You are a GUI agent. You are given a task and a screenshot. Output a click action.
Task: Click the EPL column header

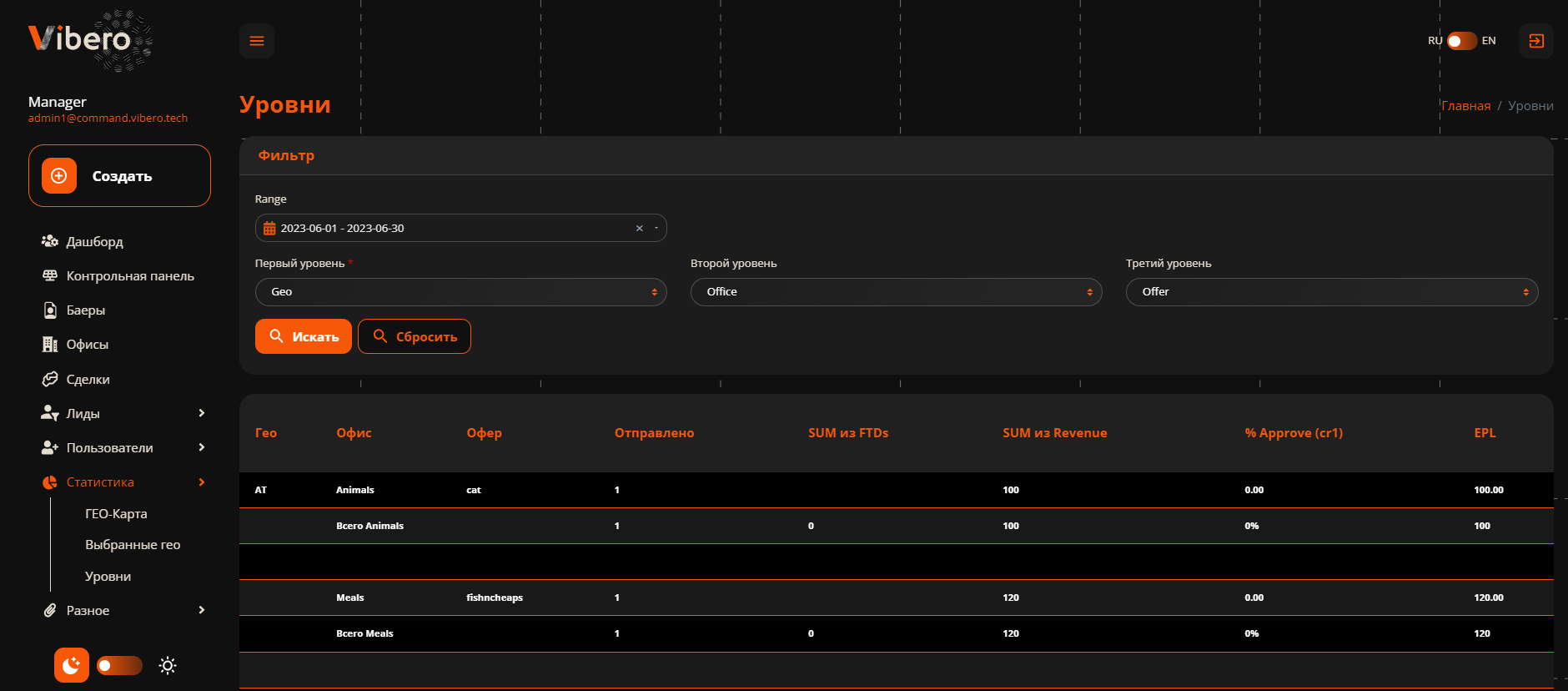pyautogui.click(x=1485, y=433)
